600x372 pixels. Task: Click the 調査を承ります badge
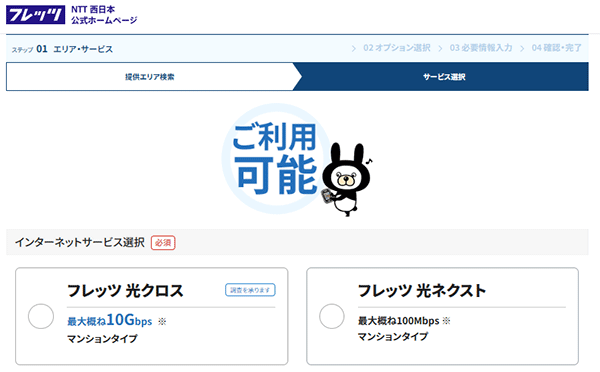250,290
